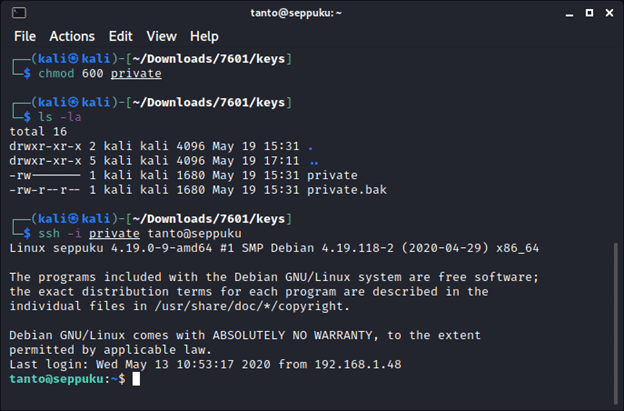This screenshot has width=624, height=411.
Task: Open the Actions menu
Action: point(72,36)
